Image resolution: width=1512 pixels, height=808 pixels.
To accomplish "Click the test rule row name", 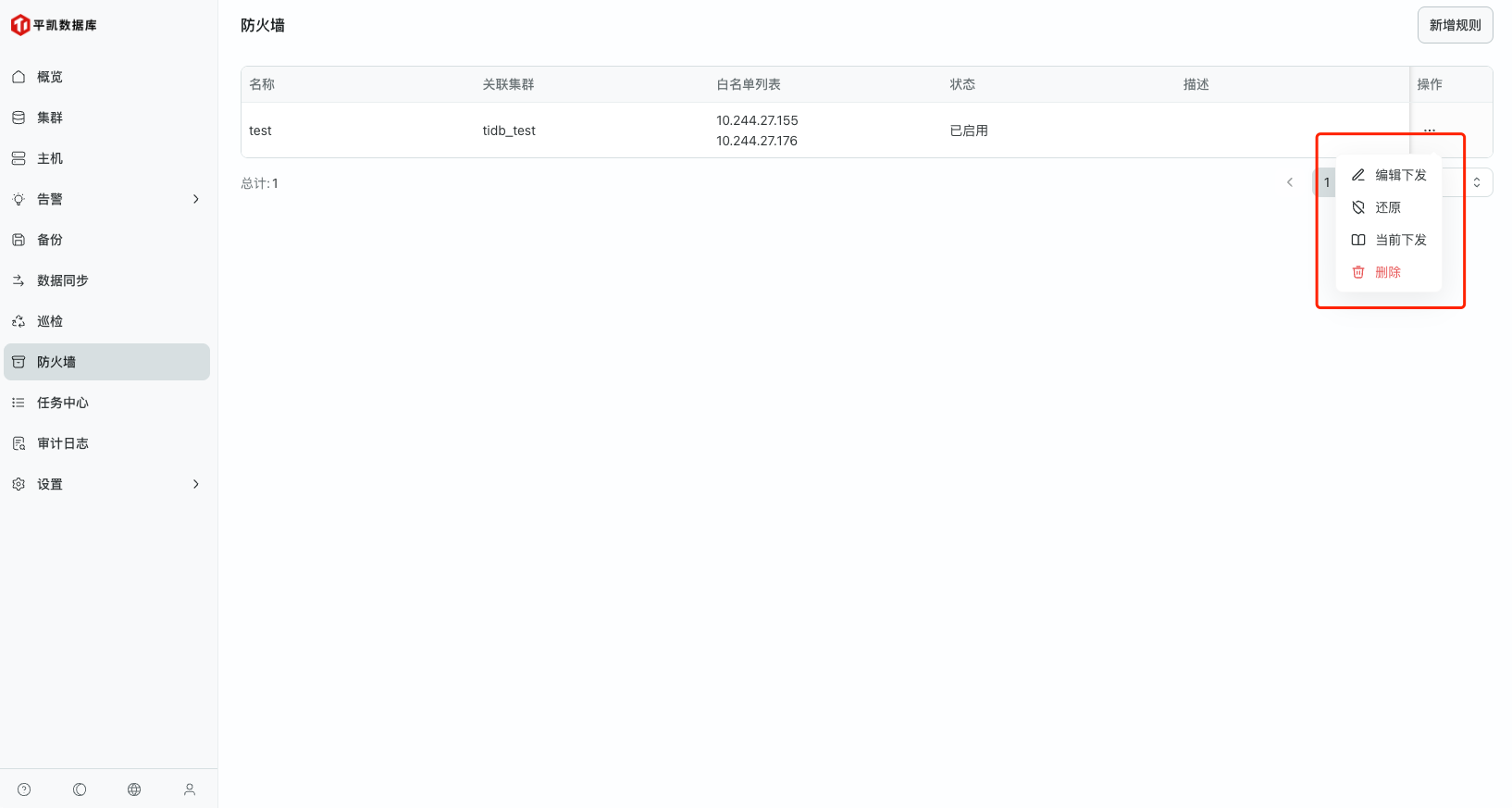I will pyautogui.click(x=260, y=131).
